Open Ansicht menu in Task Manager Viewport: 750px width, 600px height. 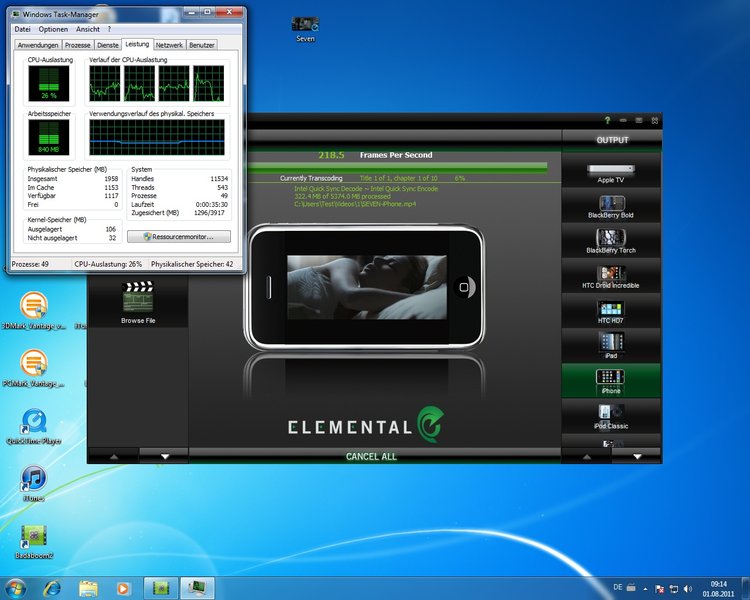pyautogui.click(x=88, y=29)
